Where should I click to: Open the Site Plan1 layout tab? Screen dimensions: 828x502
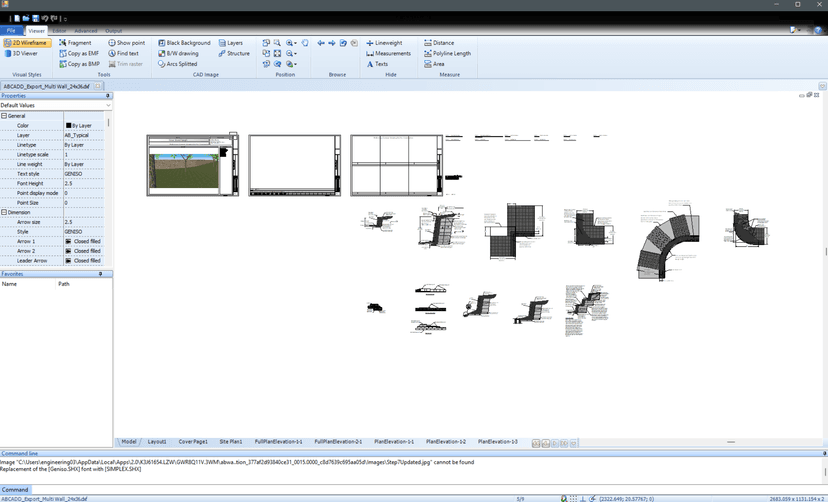[x=230, y=441]
